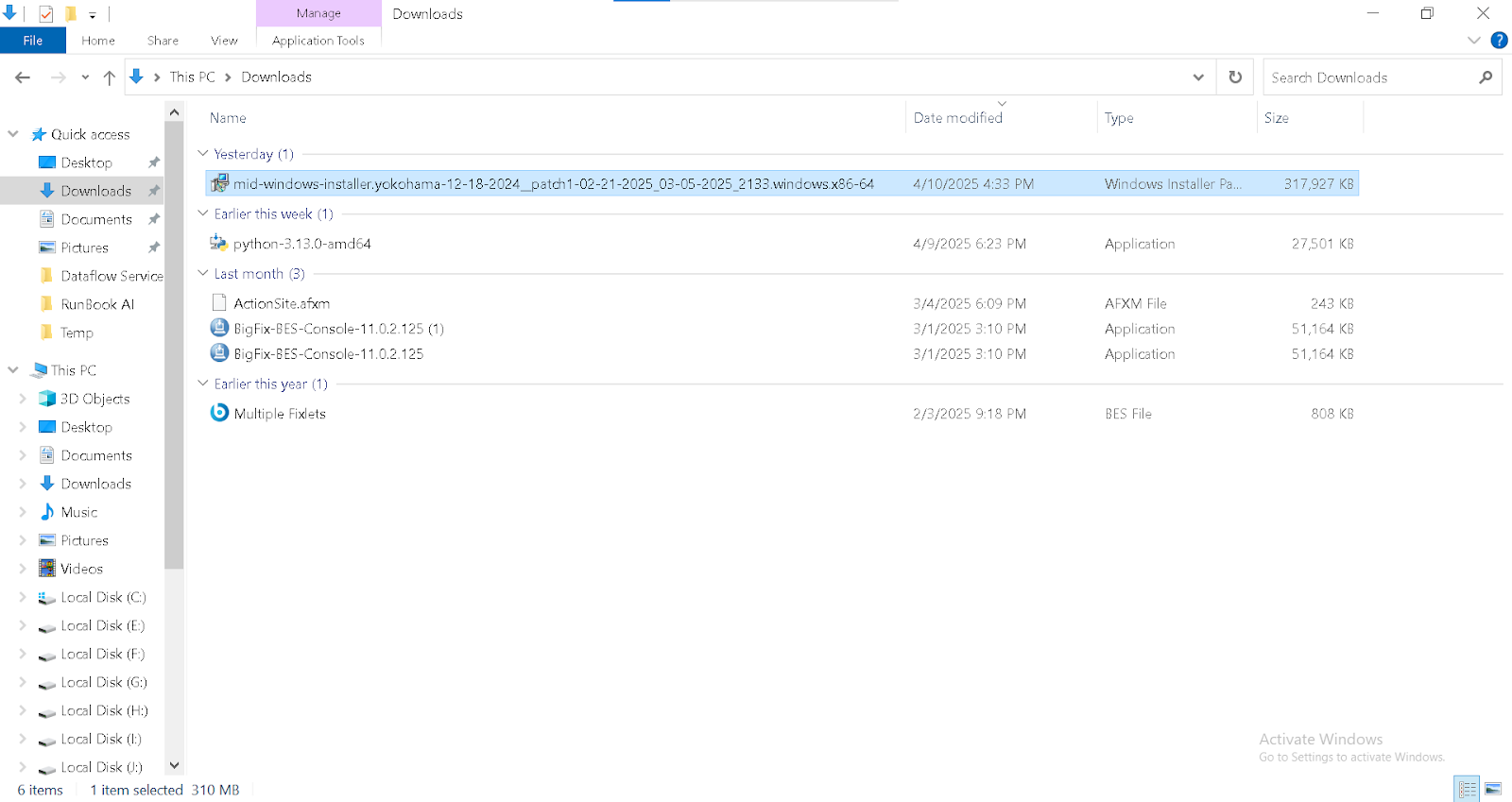
Task: Expand the ribbon with the chevron
Action: [1474, 41]
